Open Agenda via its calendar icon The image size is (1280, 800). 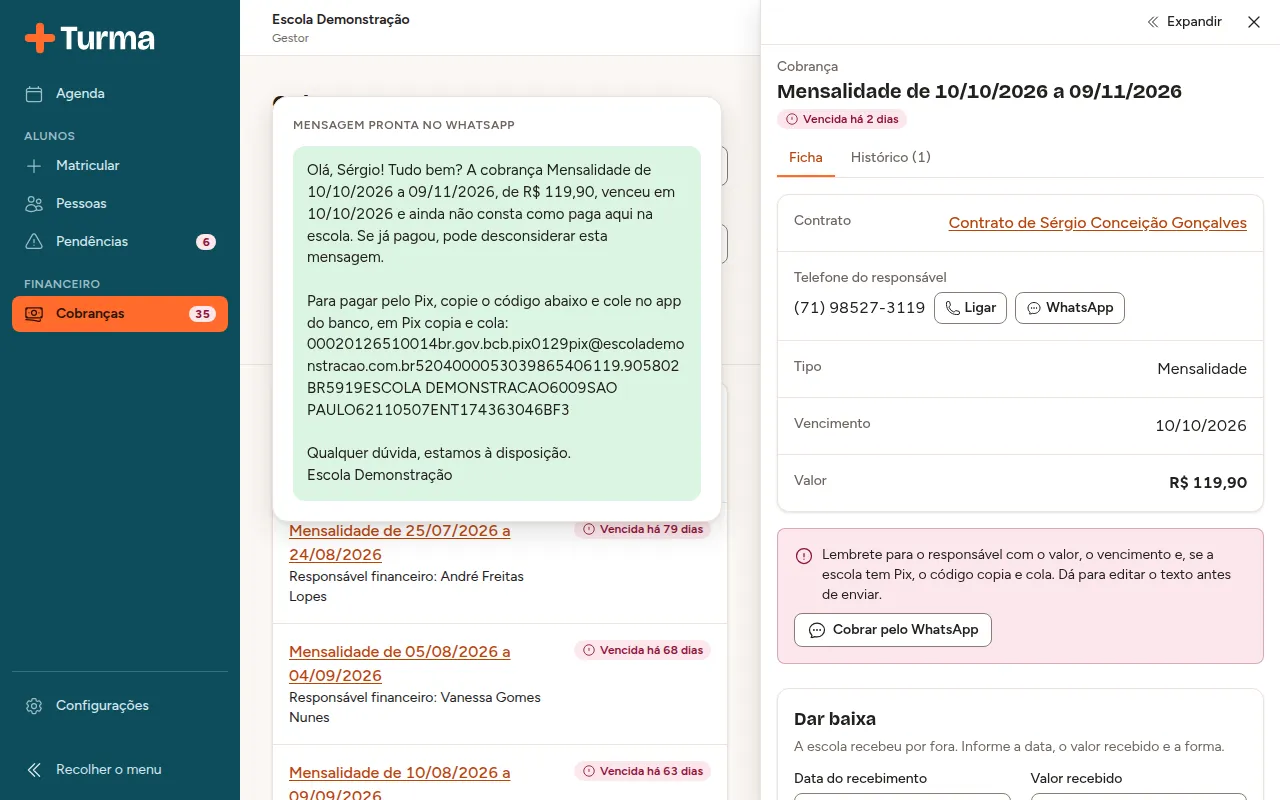34,94
